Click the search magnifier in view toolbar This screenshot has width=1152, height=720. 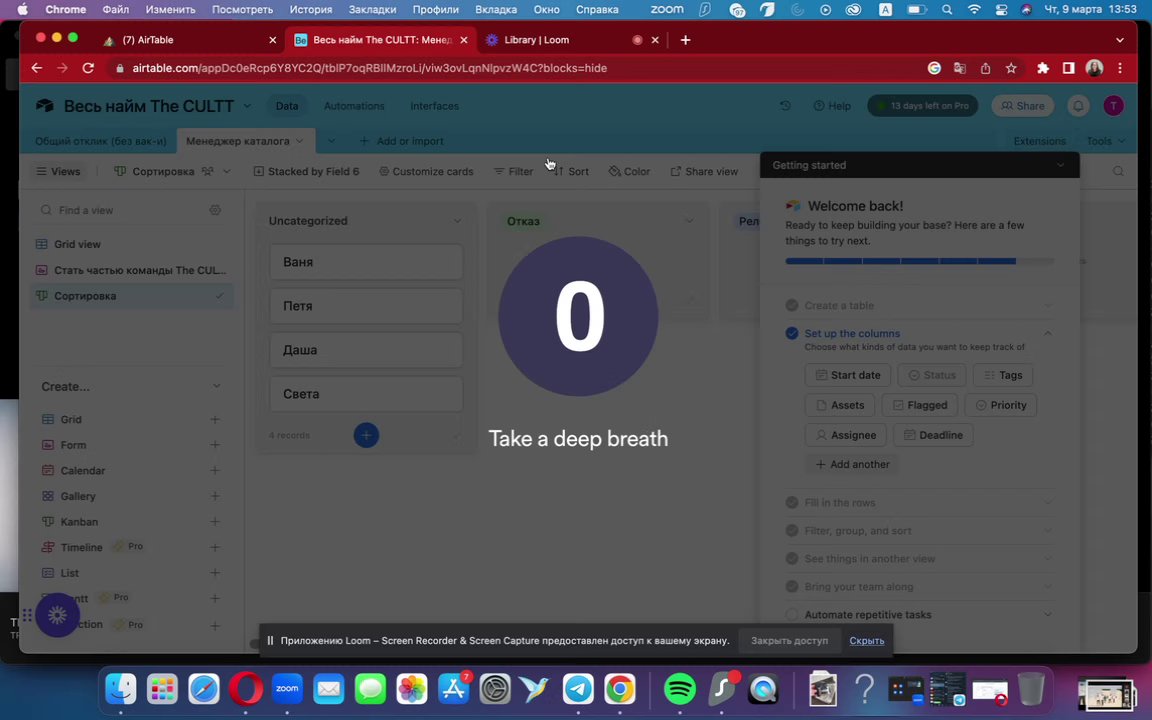pyautogui.click(x=1118, y=171)
